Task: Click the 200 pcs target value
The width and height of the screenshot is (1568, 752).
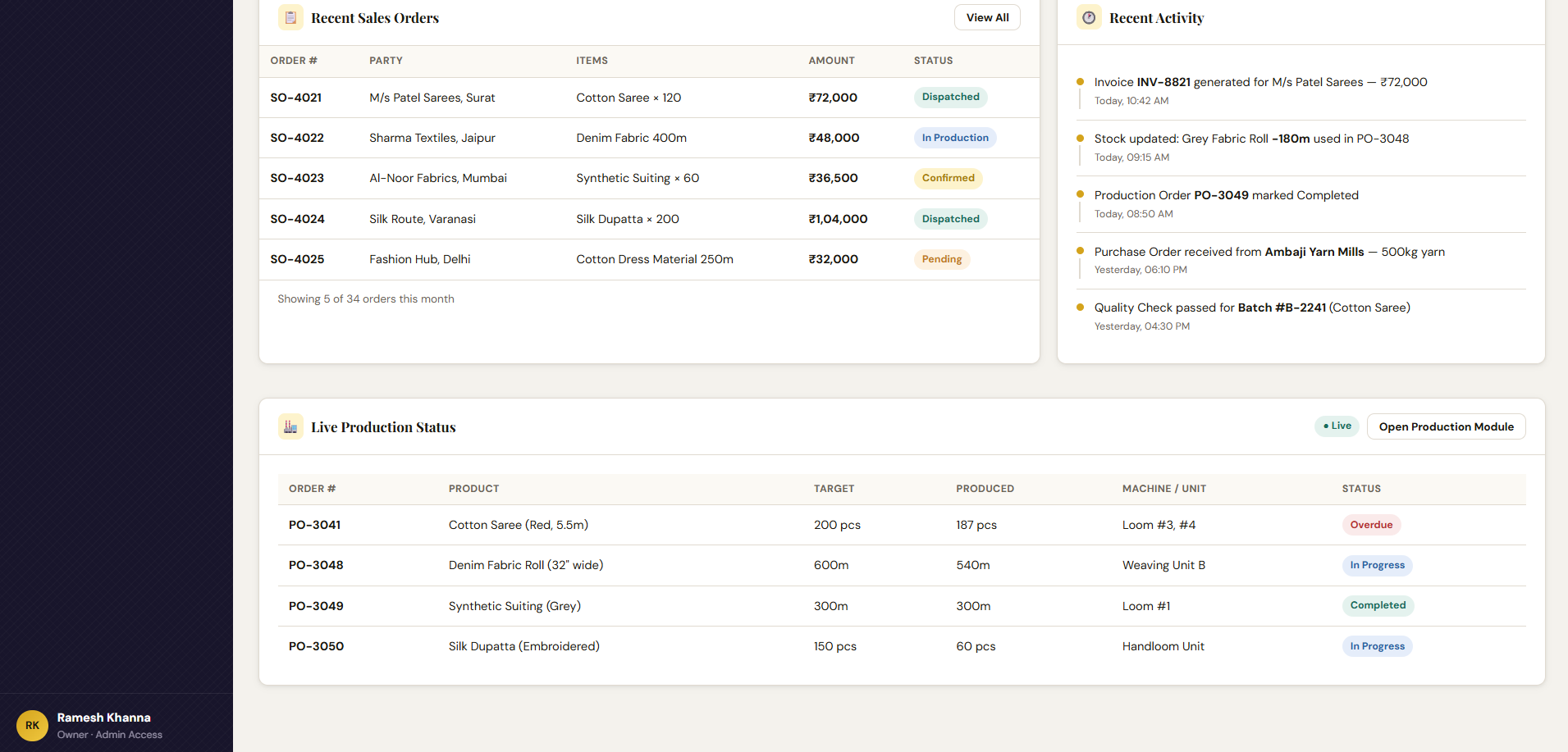Action: 837,525
